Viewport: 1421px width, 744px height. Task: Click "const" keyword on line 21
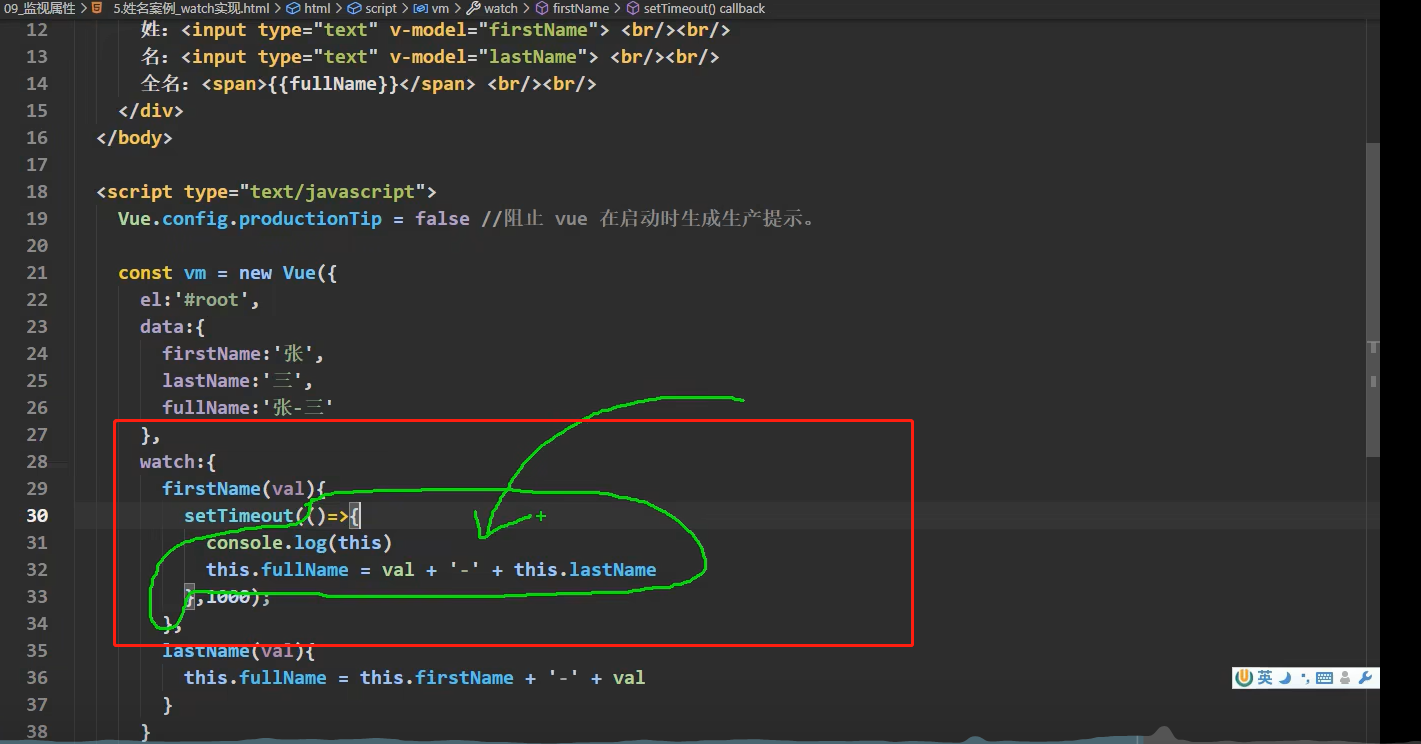145,272
